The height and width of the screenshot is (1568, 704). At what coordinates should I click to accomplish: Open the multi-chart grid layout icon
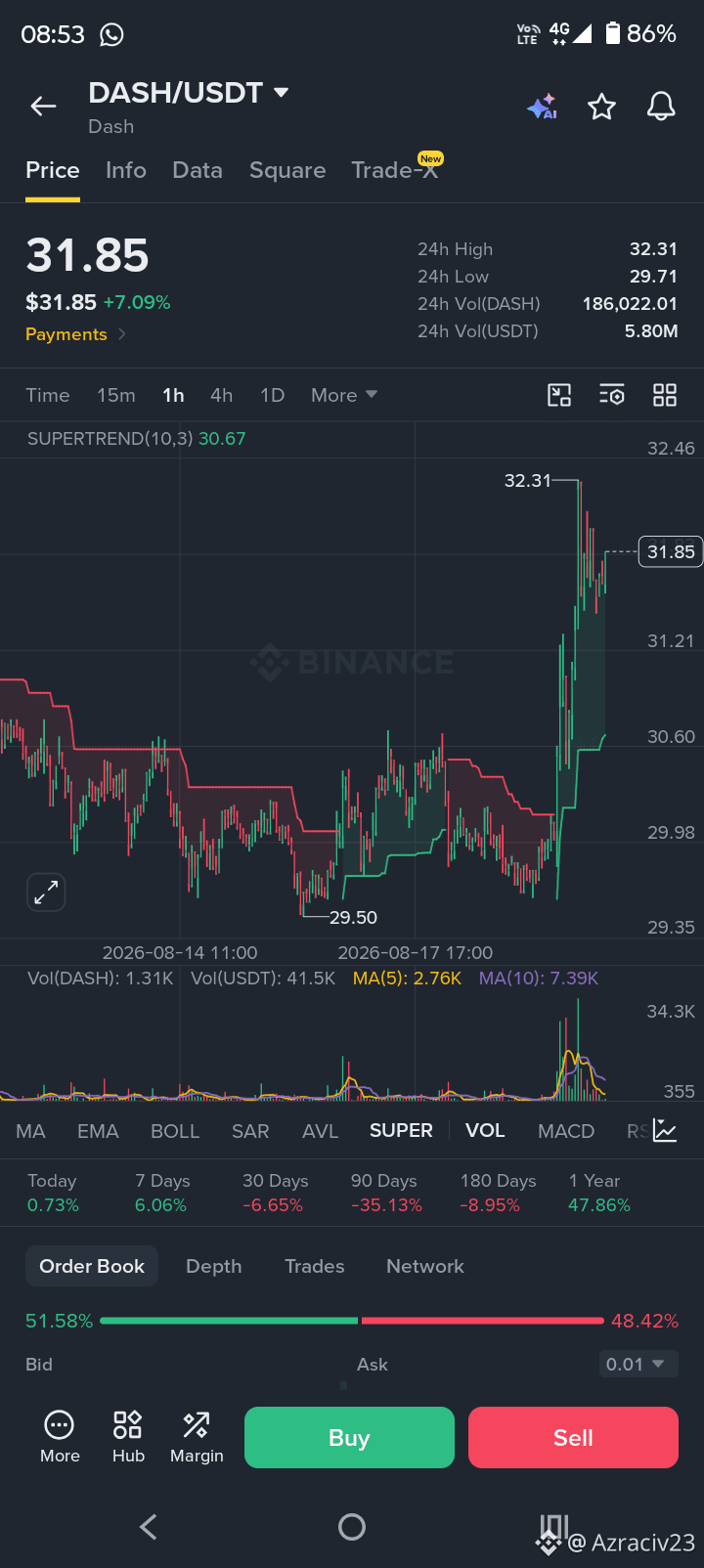[665, 395]
